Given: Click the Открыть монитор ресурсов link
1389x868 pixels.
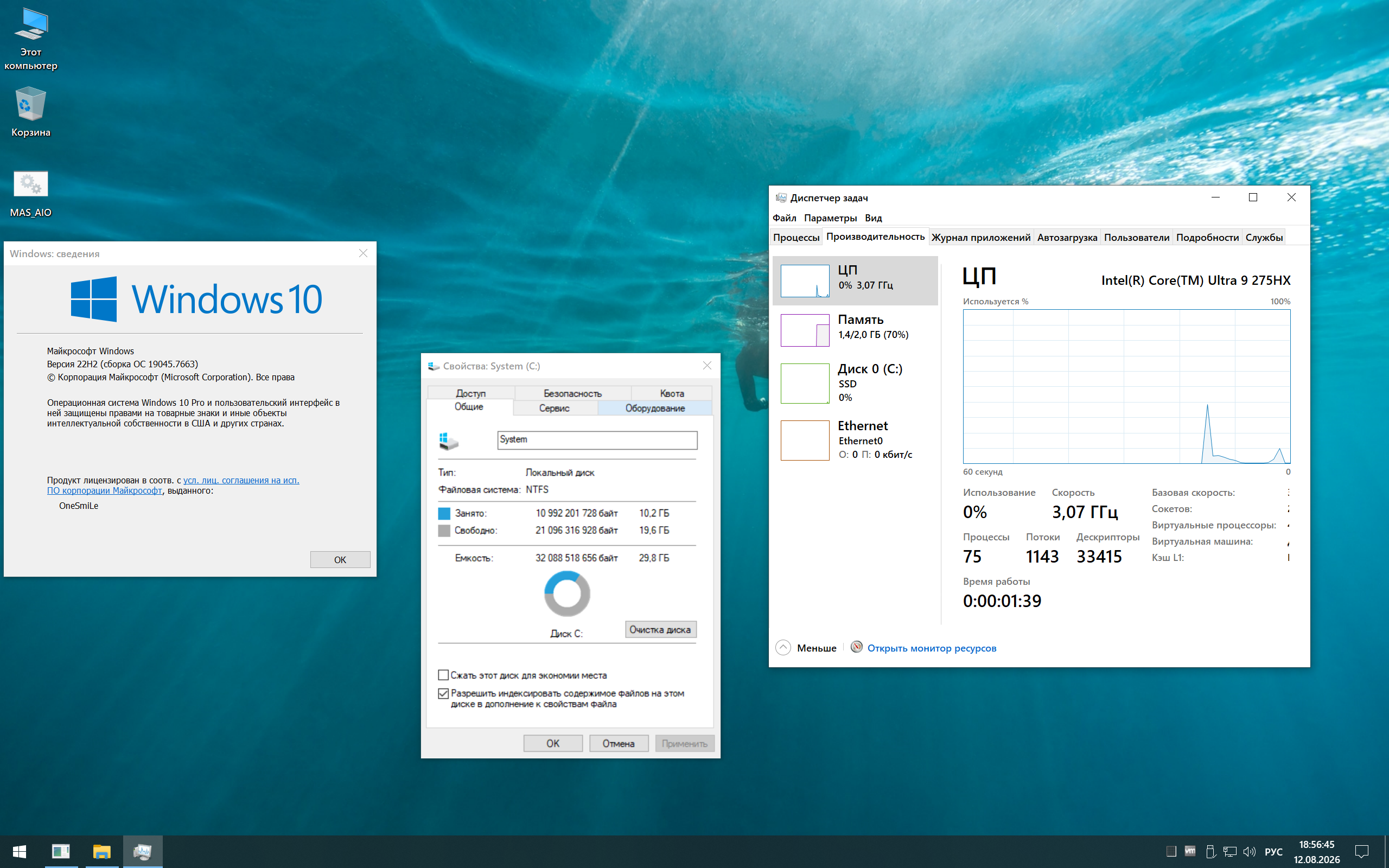Looking at the screenshot, I should [x=932, y=648].
